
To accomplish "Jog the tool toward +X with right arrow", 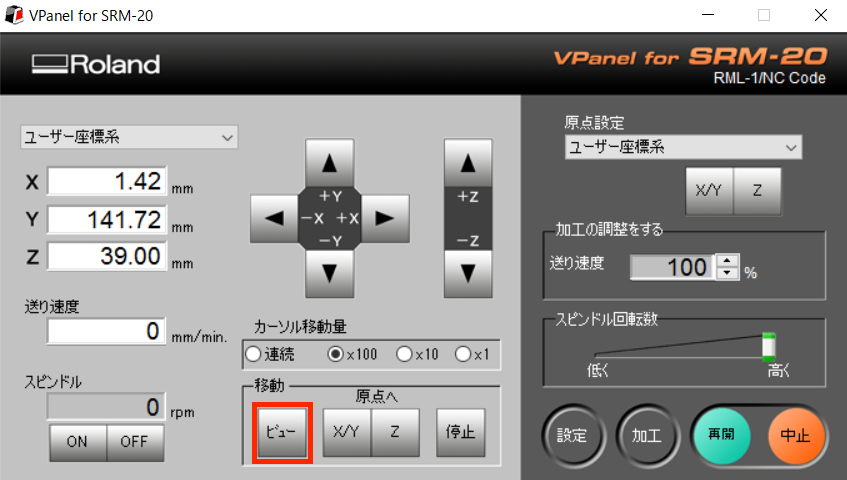I will (x=385, y=219).
